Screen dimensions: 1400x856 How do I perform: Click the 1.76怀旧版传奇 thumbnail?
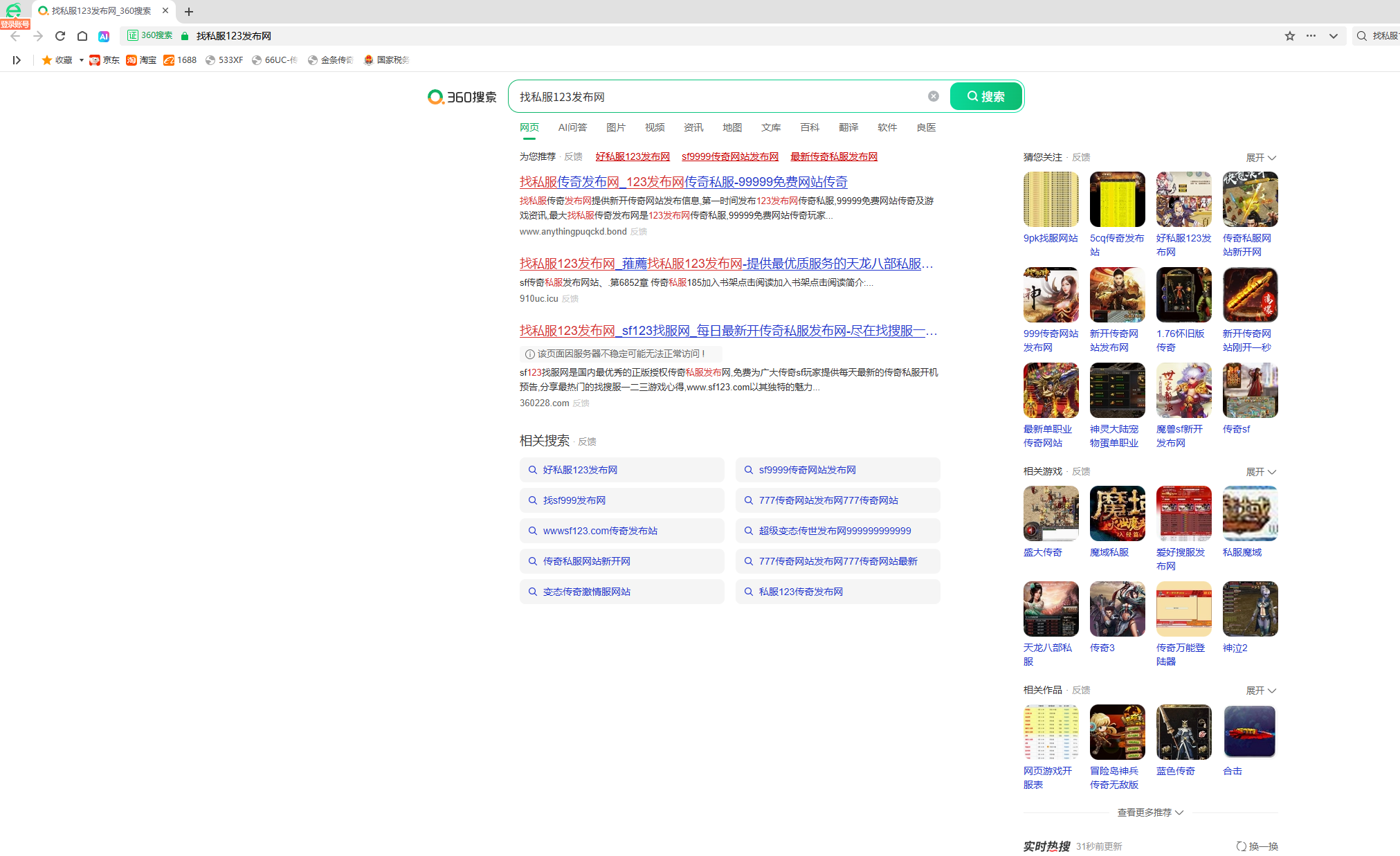pos(1184,295)
